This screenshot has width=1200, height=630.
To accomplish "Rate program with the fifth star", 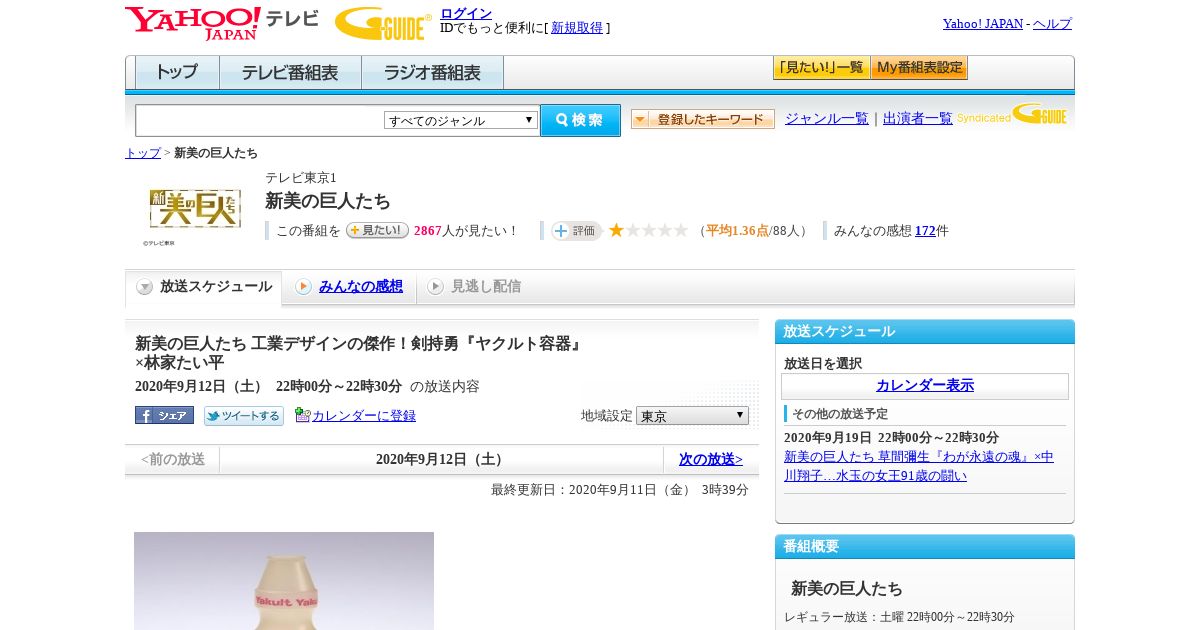I will click(x=681, y=230).
